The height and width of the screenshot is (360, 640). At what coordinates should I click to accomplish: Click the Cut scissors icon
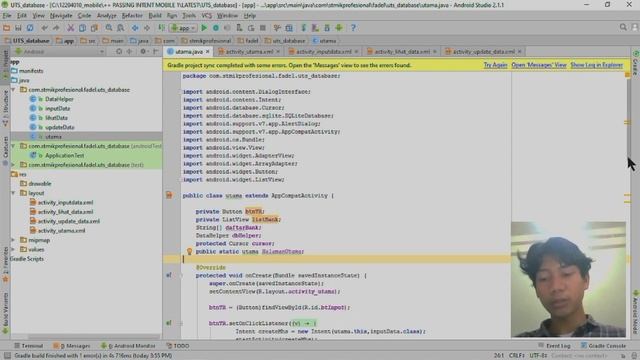pyautogui.click(x=71, y=28)
